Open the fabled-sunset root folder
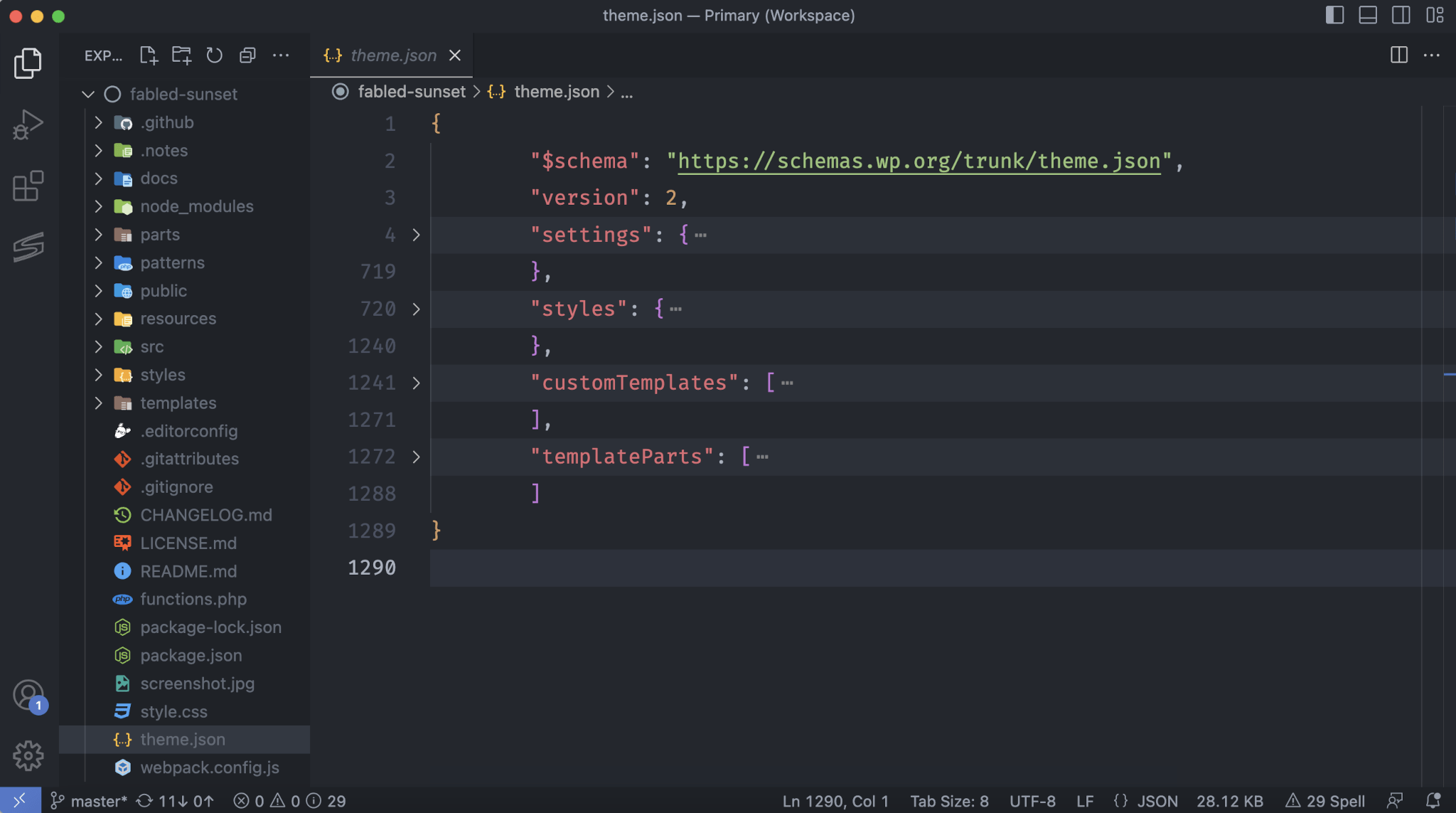This screenshot has width=1456, height=813. (x=183, y=94)
